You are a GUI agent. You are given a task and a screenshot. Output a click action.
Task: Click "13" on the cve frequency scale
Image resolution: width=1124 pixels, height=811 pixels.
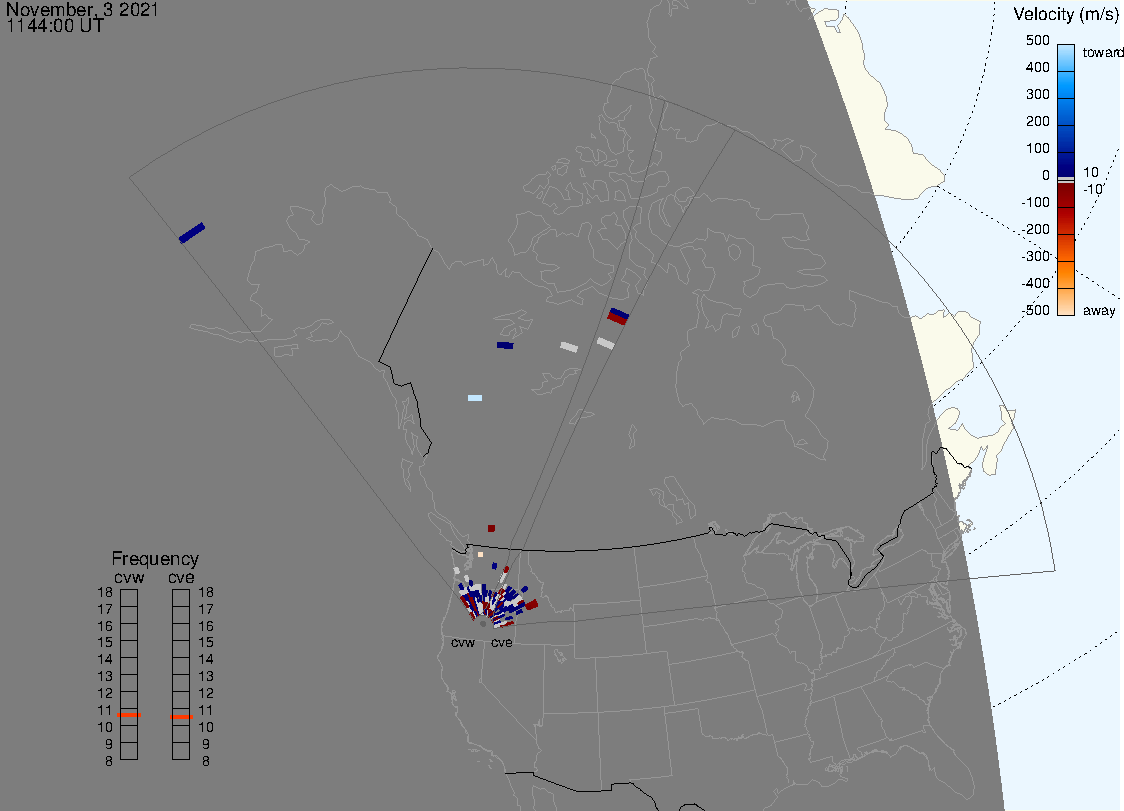click(206, 676)
